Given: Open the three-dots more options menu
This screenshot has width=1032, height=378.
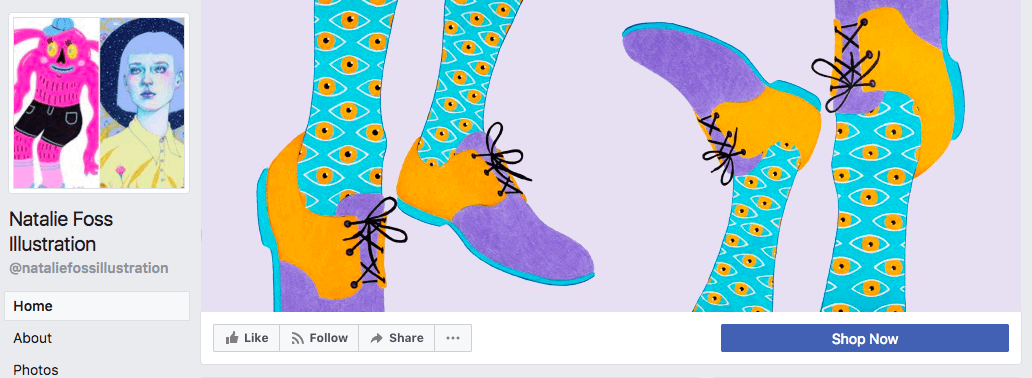Looking at the screenshot, I should tap(453, 338).
